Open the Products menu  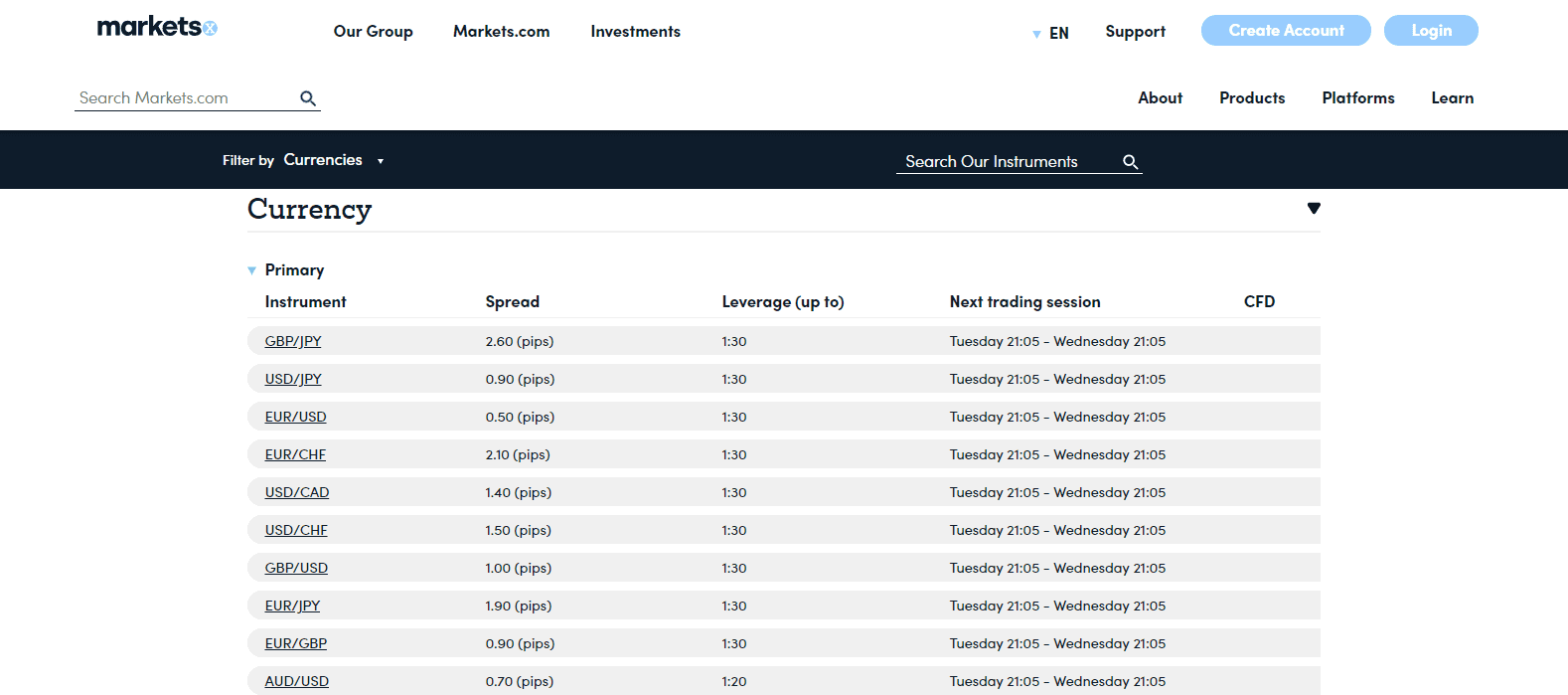click(x=1252, y=98)
